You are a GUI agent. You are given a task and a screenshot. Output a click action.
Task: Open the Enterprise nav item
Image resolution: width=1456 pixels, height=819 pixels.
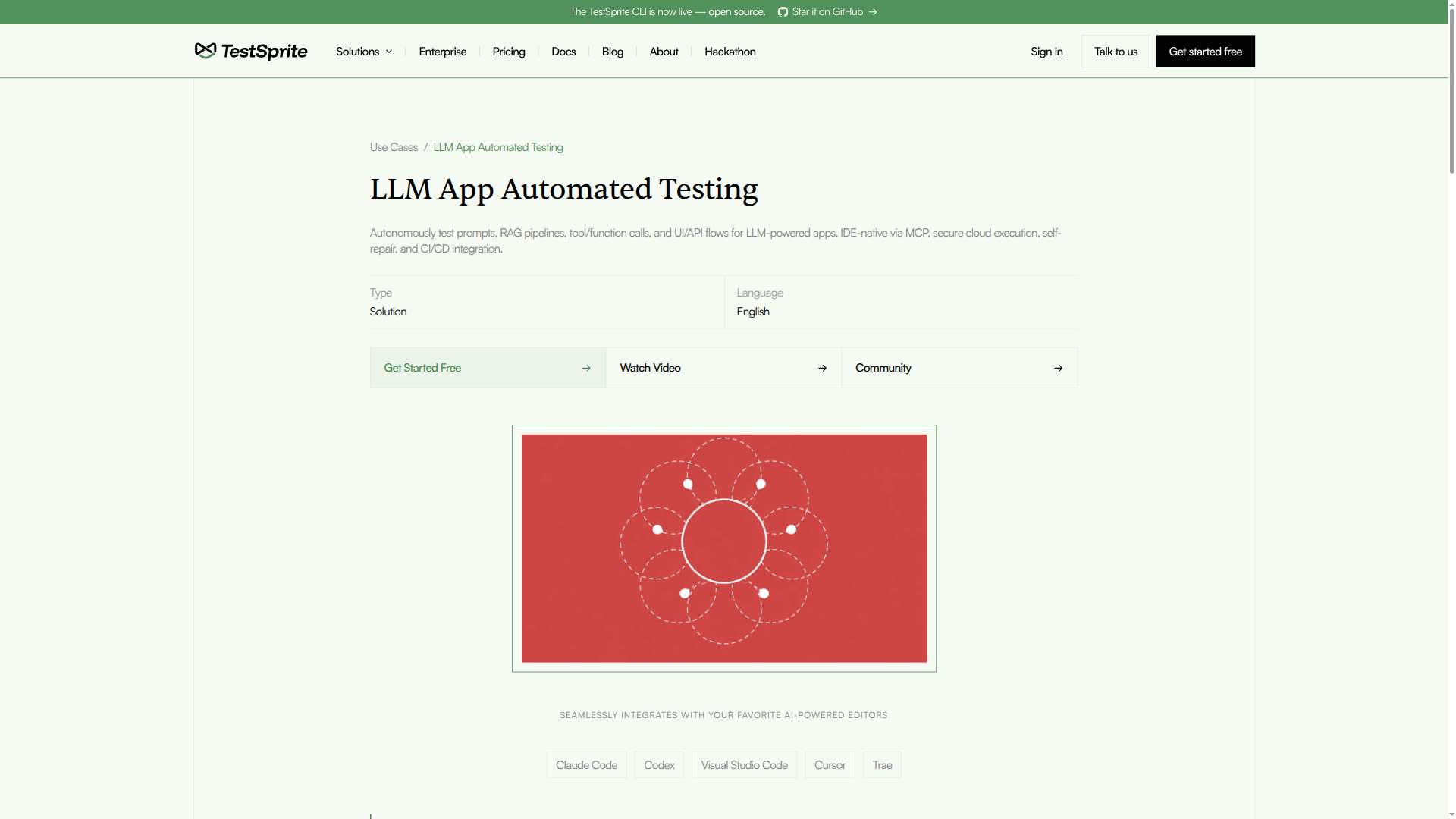coord(443,52)
